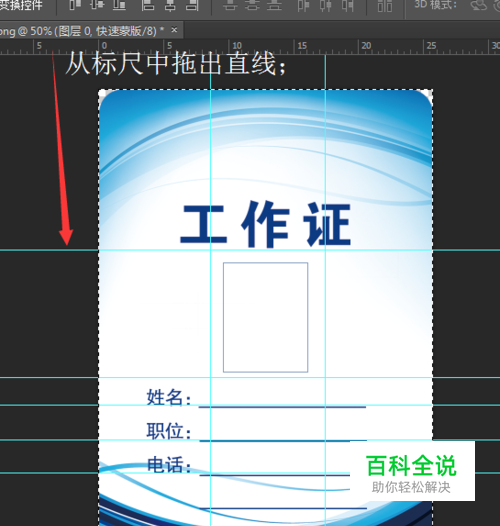
Task: Click the 25 mark on horizontal ruler
Action: coord(432,45)
